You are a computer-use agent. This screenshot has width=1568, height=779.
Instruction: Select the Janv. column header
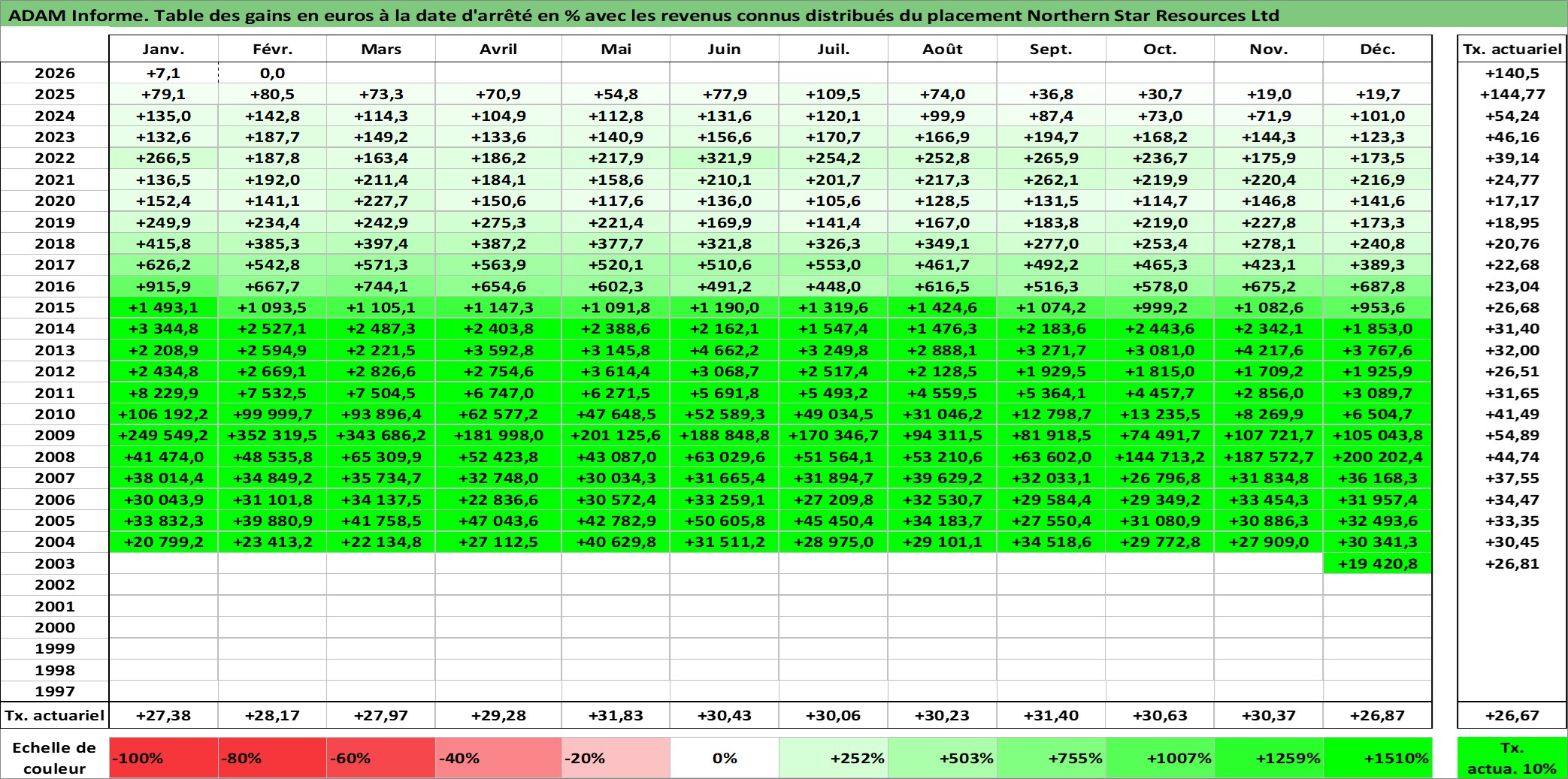164,49
